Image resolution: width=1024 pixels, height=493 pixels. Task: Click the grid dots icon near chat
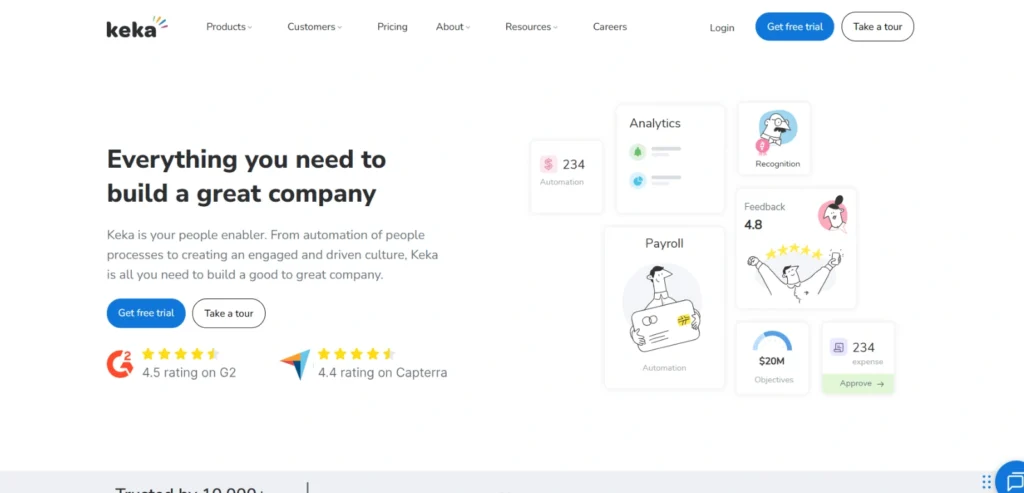point(987,482)
